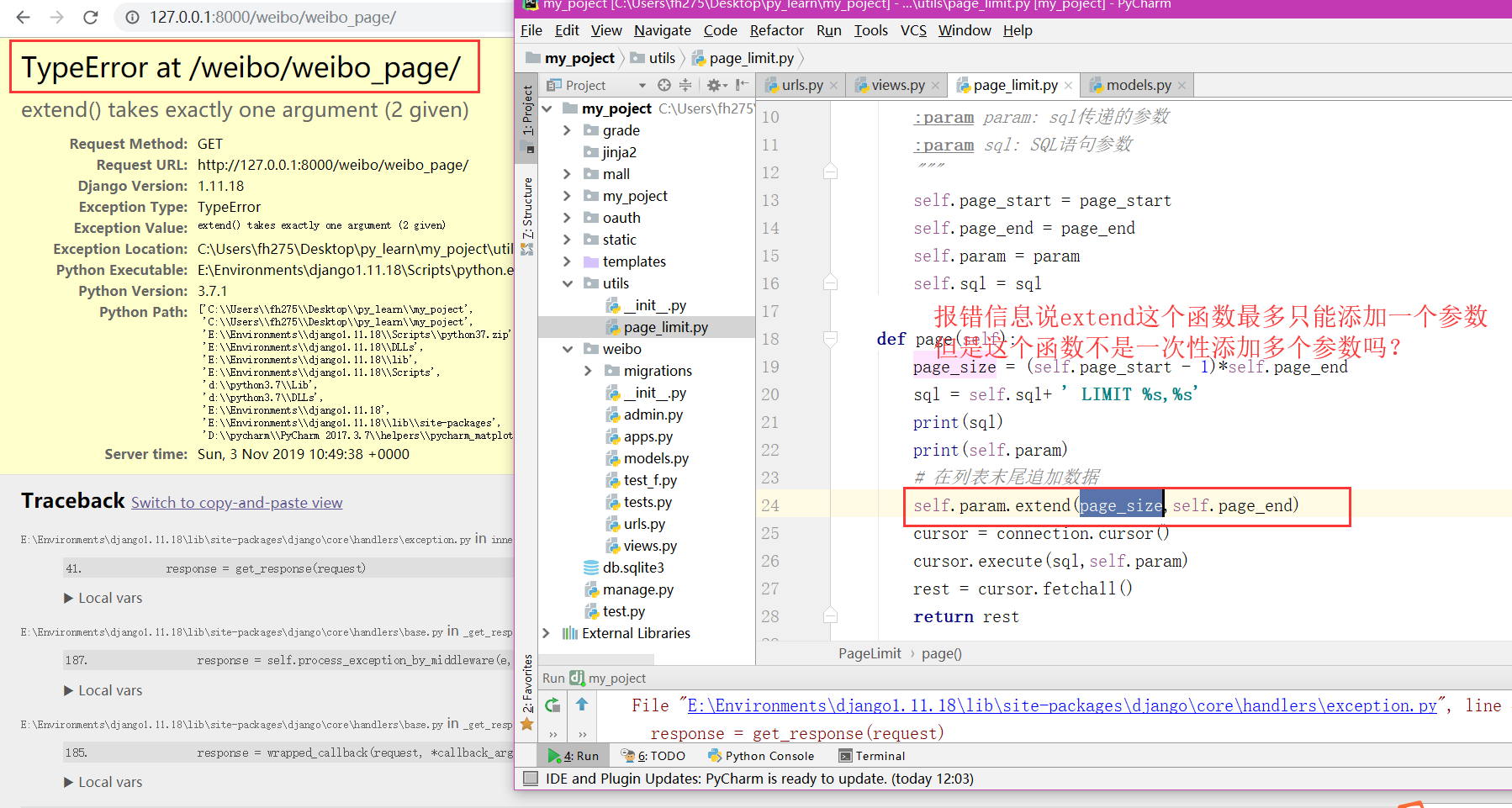Click the blue up arrow in Run panel
1512x808 pixels.
(582, 705)
